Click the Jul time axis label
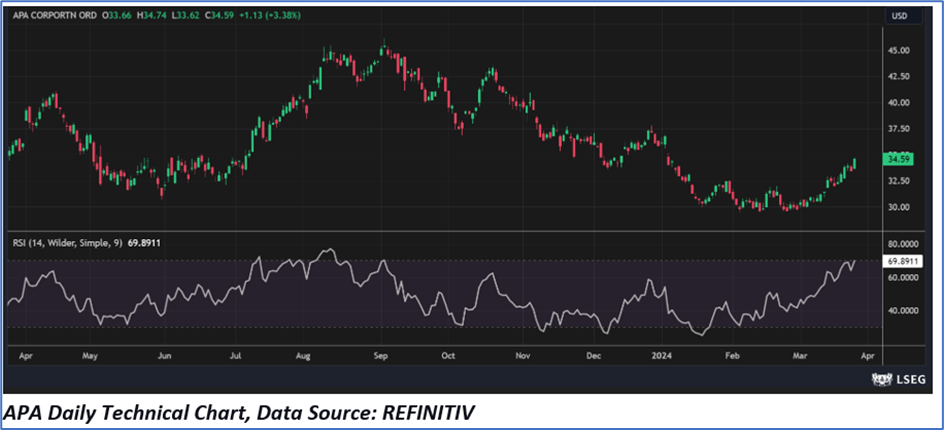The image size is (944, 430). 234,356
